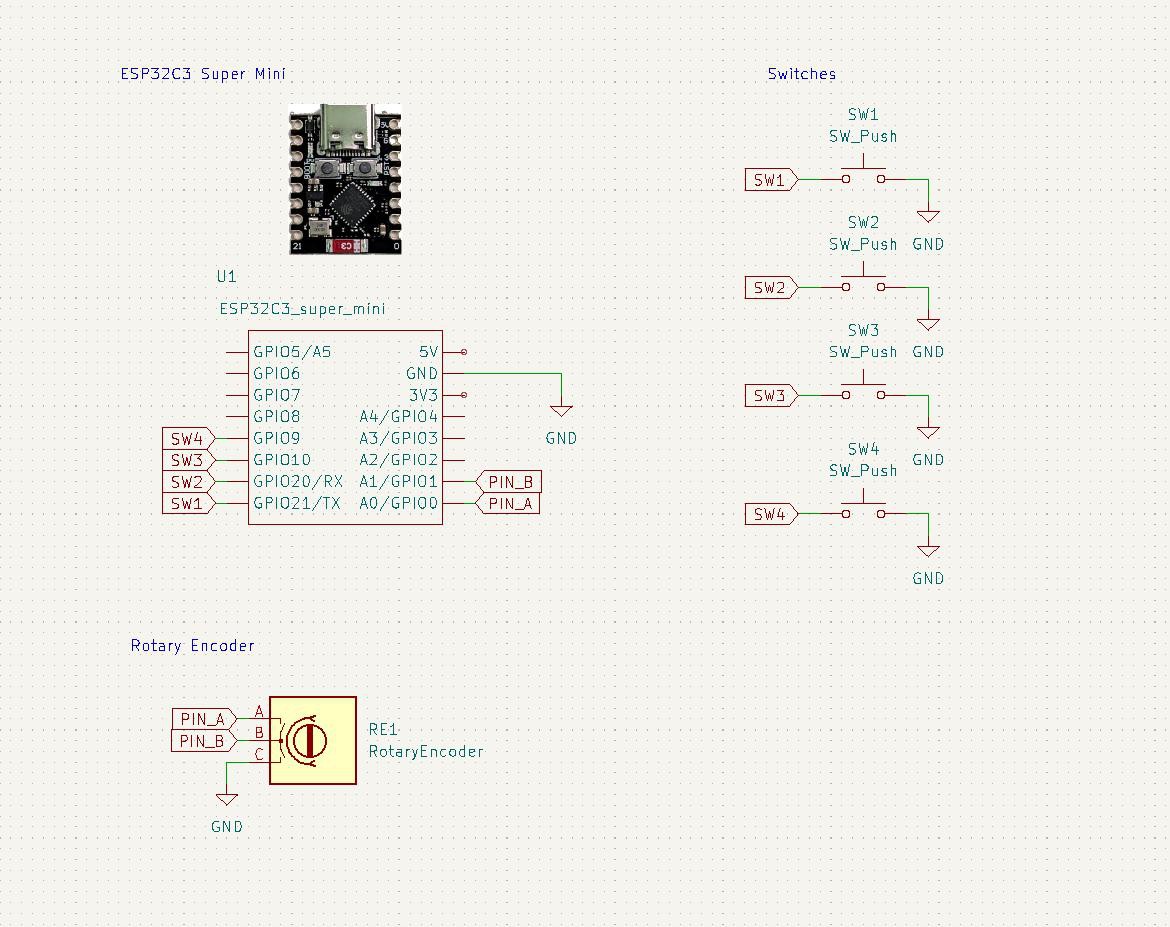
Task: Click pin C label on the rotary encoder
Action: [259, 755]
